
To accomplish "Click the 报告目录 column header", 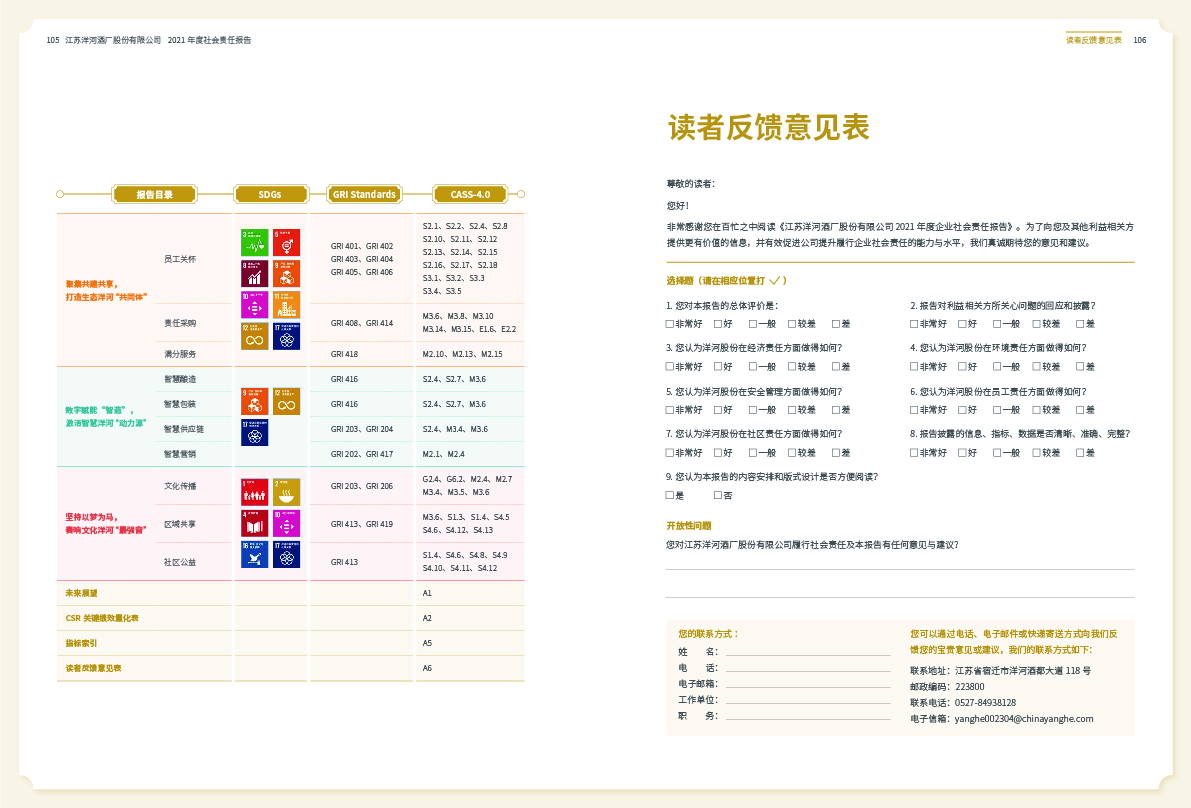I will (x=154, y=194).
